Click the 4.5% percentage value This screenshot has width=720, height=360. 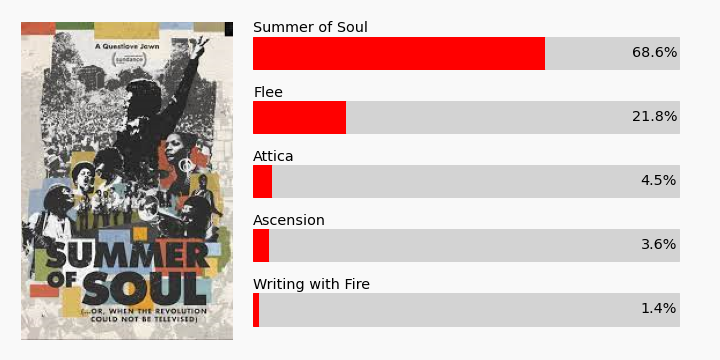click(658, 180)
